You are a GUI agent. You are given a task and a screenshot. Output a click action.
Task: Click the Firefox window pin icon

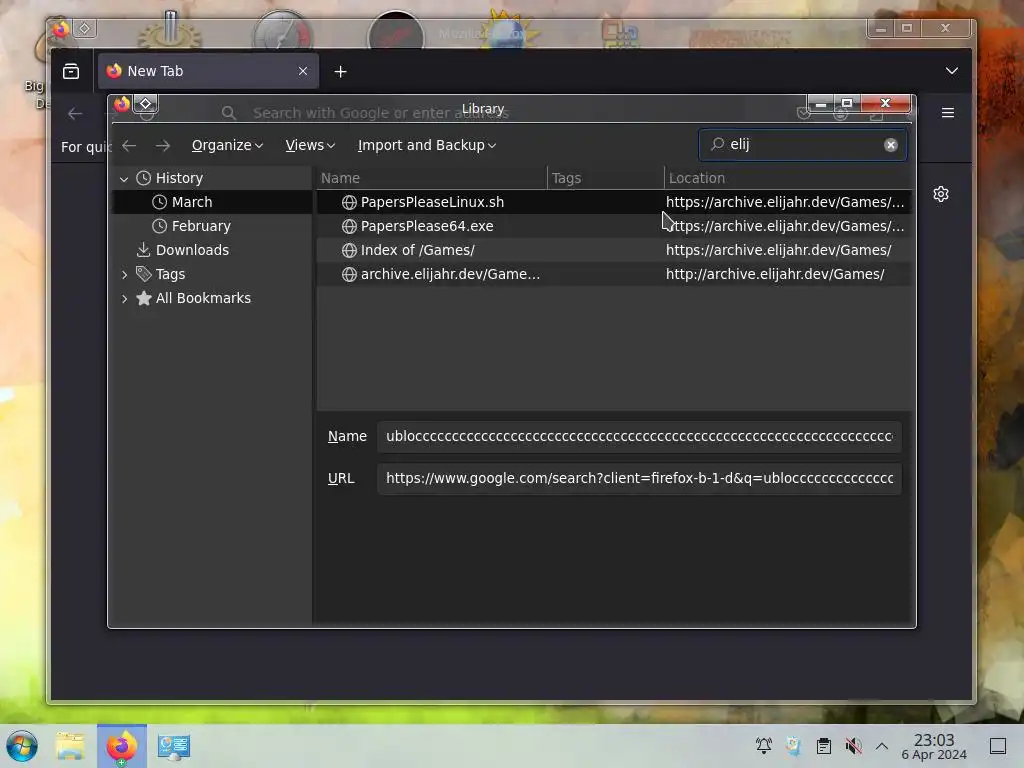[x=84, y=28]
